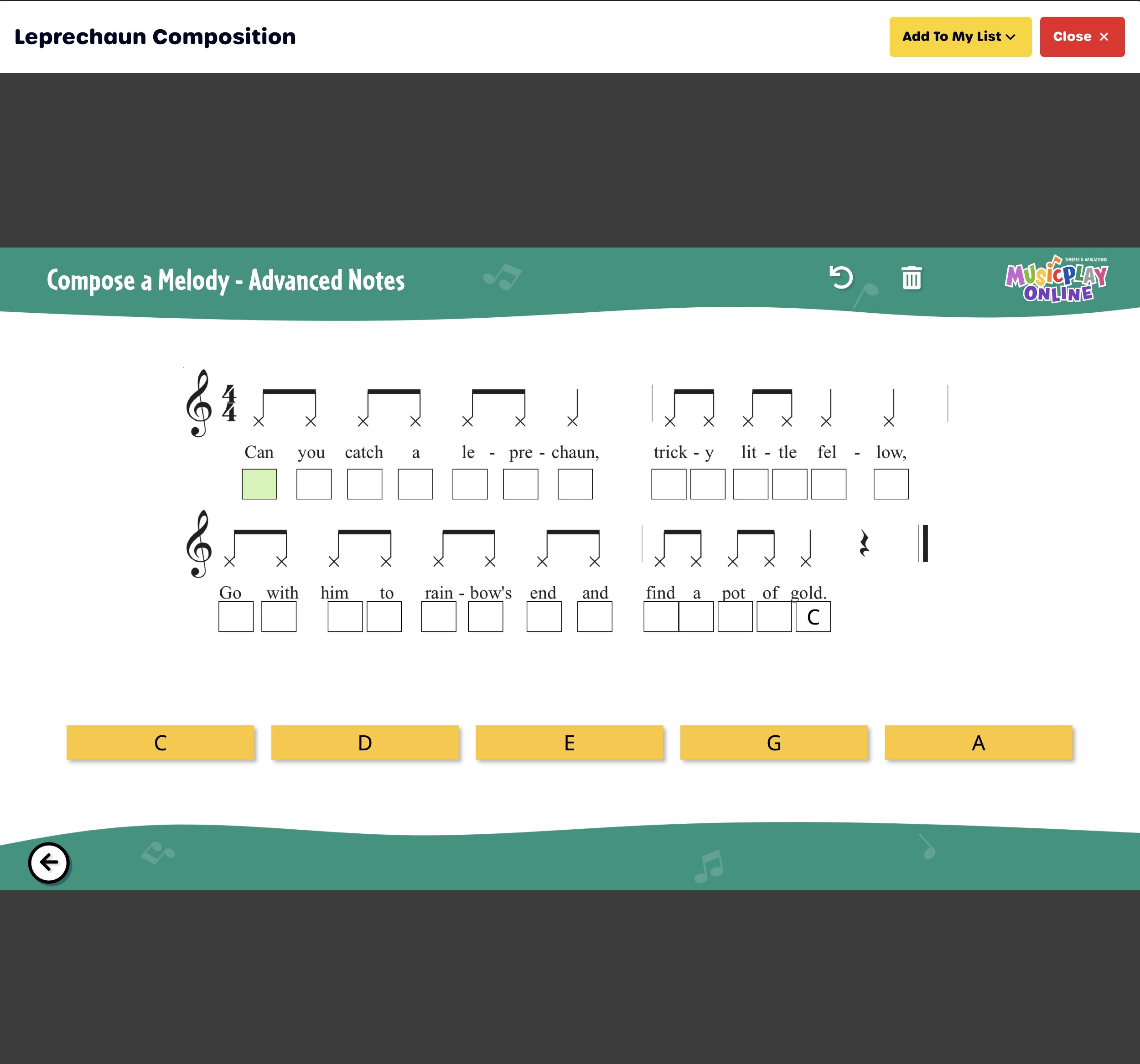This screenshot has height=1064, width=1140.
Task: Select note E from pitch buttons
Action: tap(570, 742)
